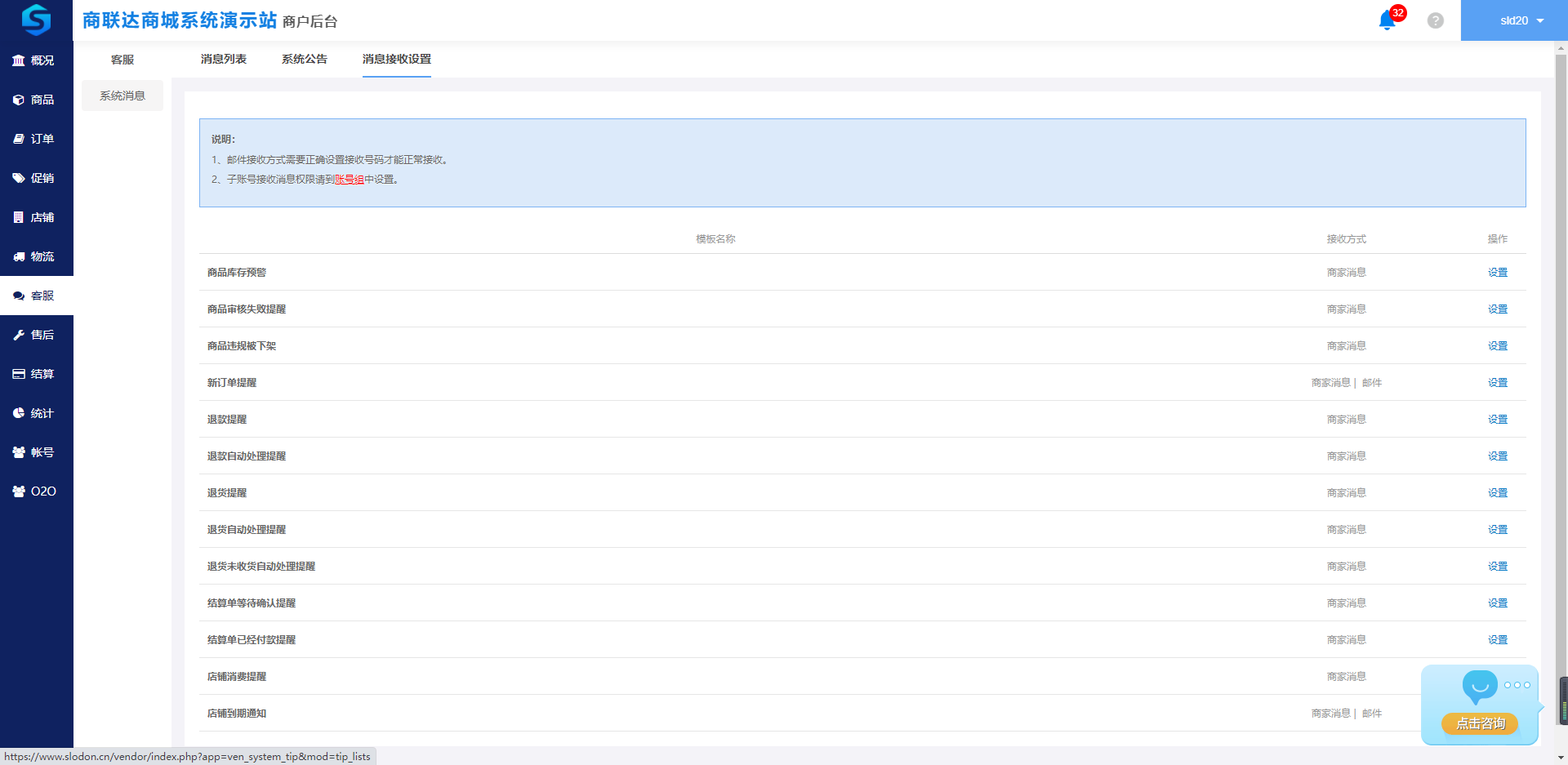Switch to 消息列表 tab
Viewport: 1568px width, 765px height.
tap(223, 59)
